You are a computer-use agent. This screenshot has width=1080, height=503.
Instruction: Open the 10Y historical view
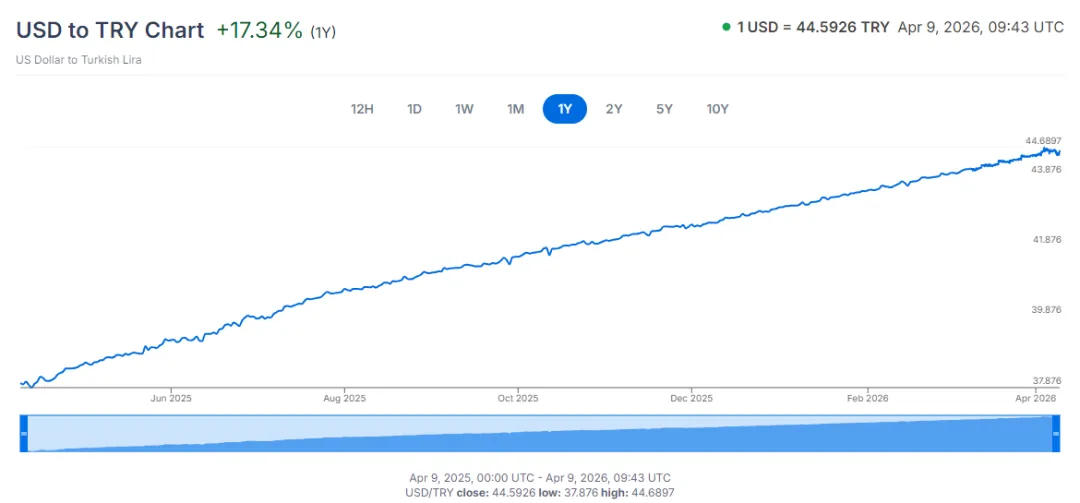pyautogui.click(x=717, y=109)
